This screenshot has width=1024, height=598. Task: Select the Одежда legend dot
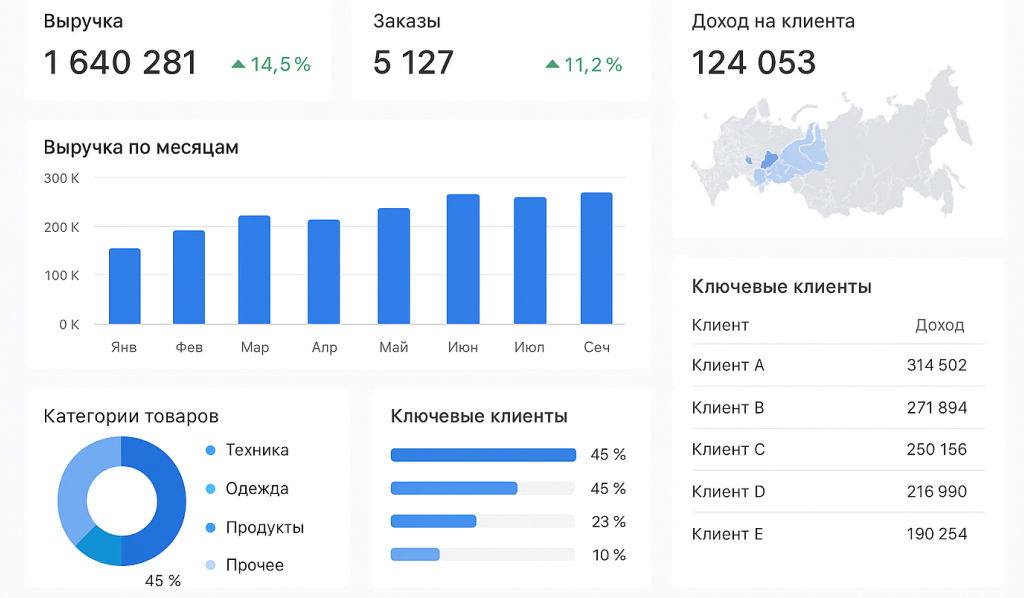click(210, 489)
